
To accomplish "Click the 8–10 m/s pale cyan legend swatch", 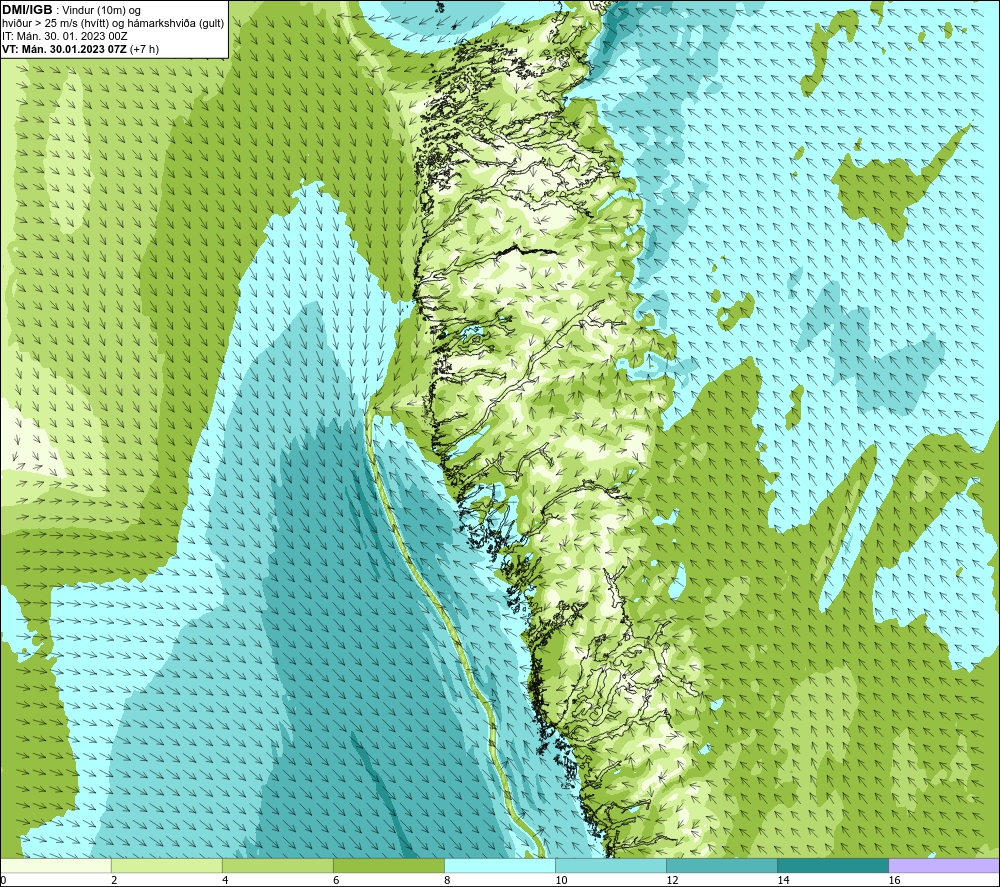I will point(499,865).
